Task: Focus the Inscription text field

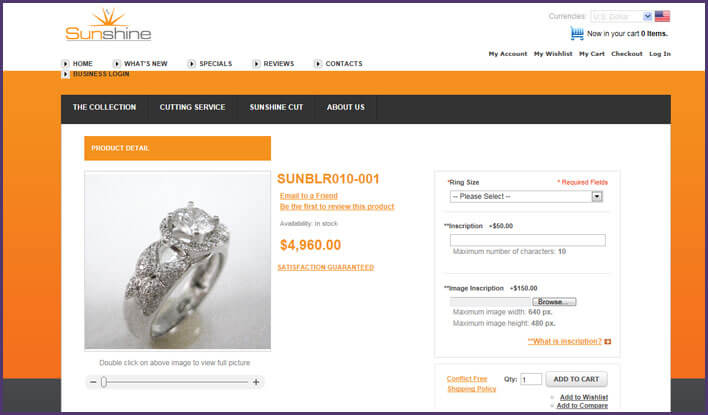Action: [527, 240]
